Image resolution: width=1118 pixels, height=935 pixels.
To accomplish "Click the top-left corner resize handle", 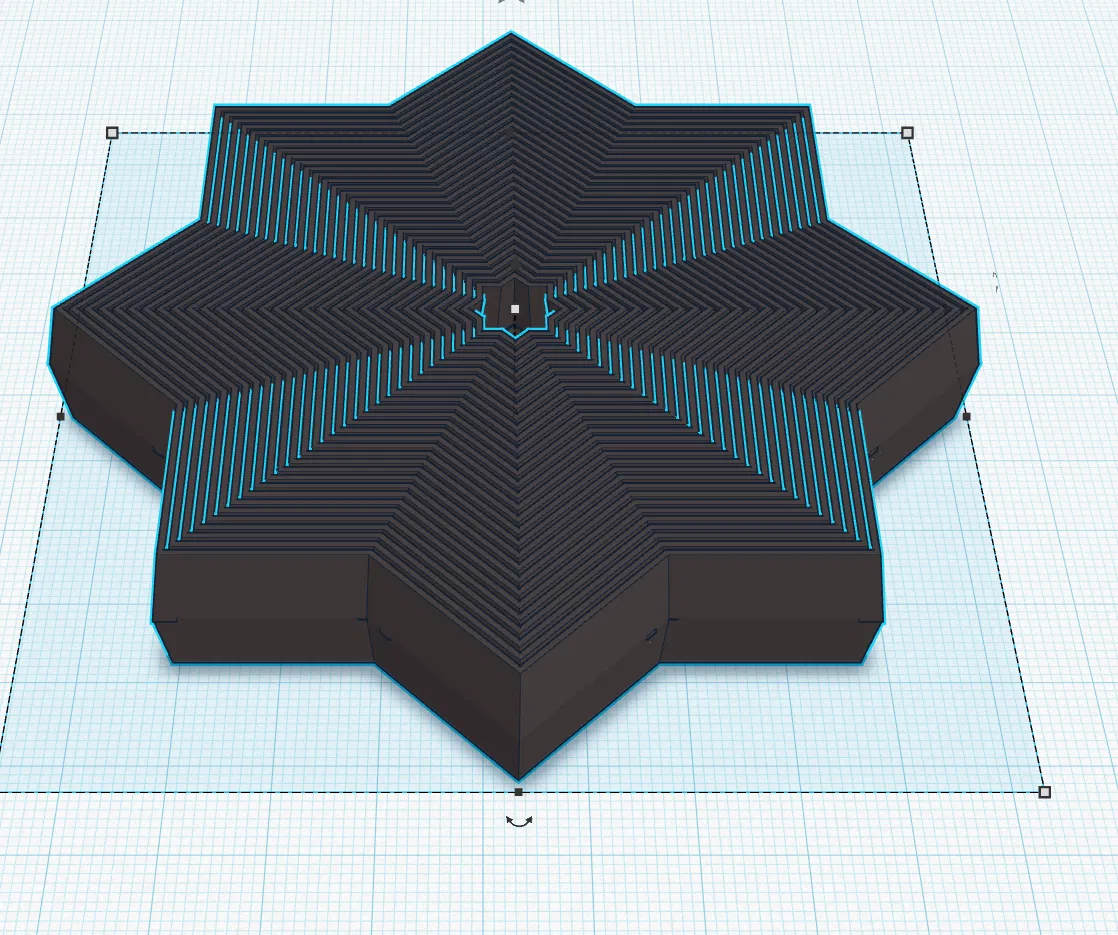I will pyautogui.click(x=112, y=133).
